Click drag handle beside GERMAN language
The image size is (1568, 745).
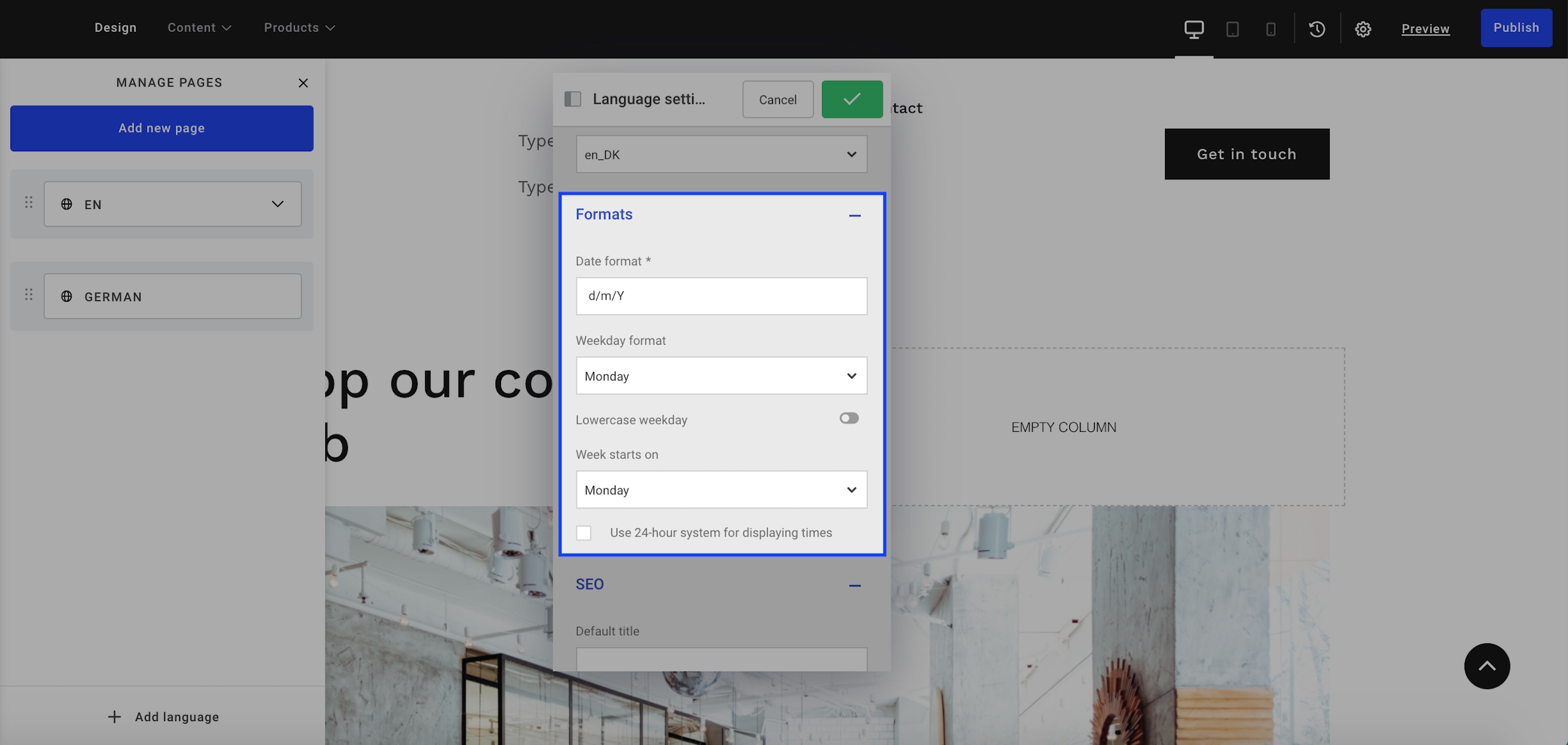29,295
